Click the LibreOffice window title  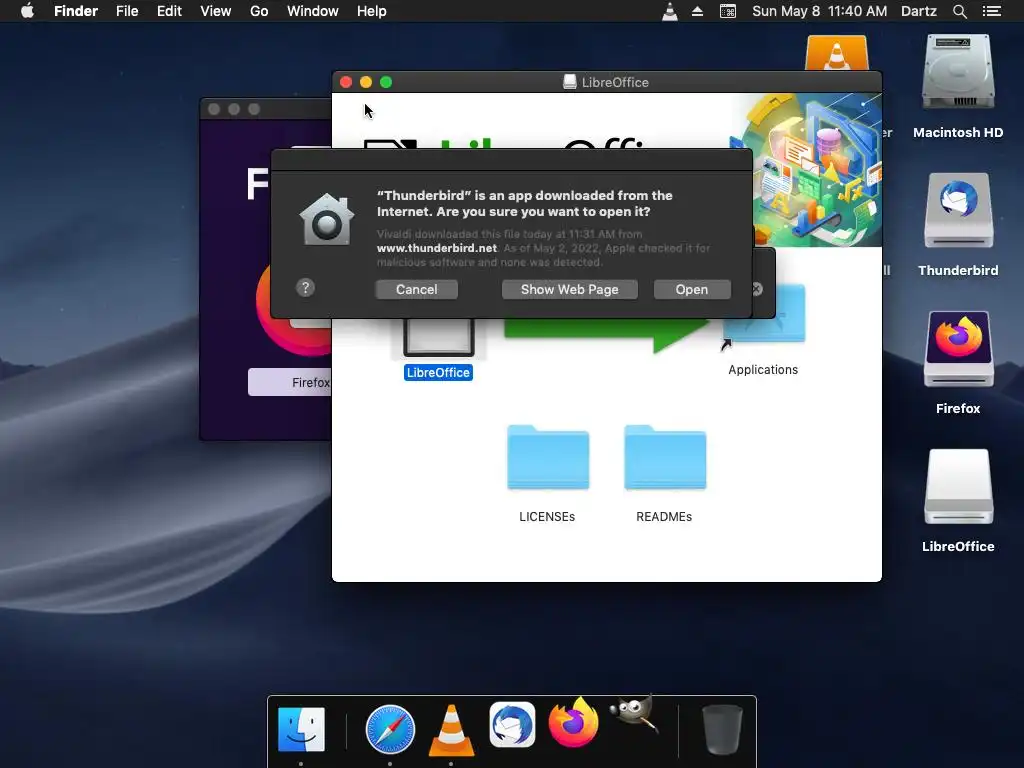pos(615,82)
